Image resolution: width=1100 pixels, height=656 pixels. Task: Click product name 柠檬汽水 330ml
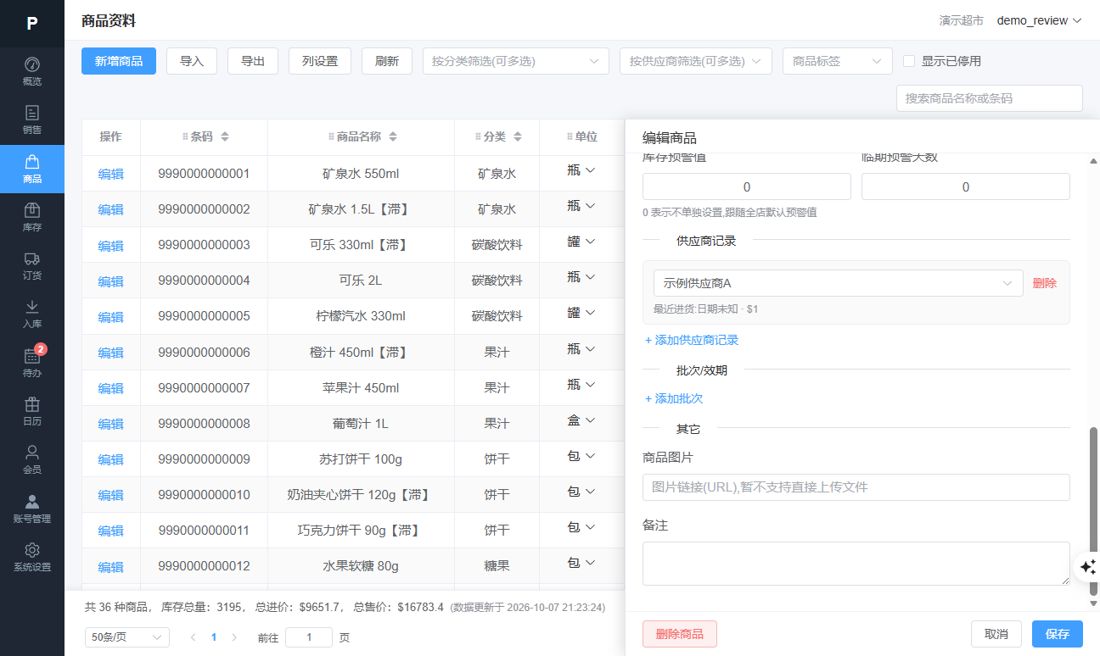pyautogui.click(x=361, y=316)
